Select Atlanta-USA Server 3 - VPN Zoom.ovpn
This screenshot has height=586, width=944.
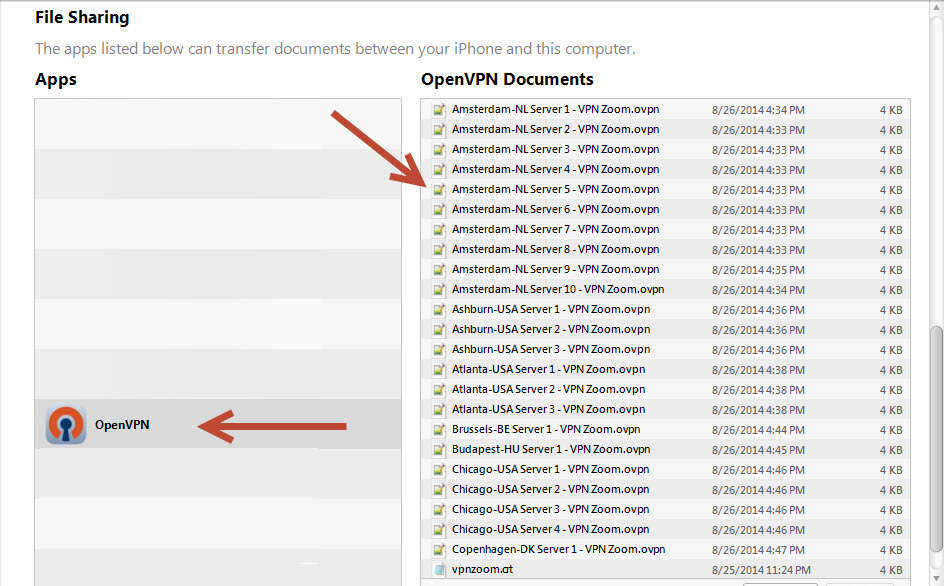(548, 409)
